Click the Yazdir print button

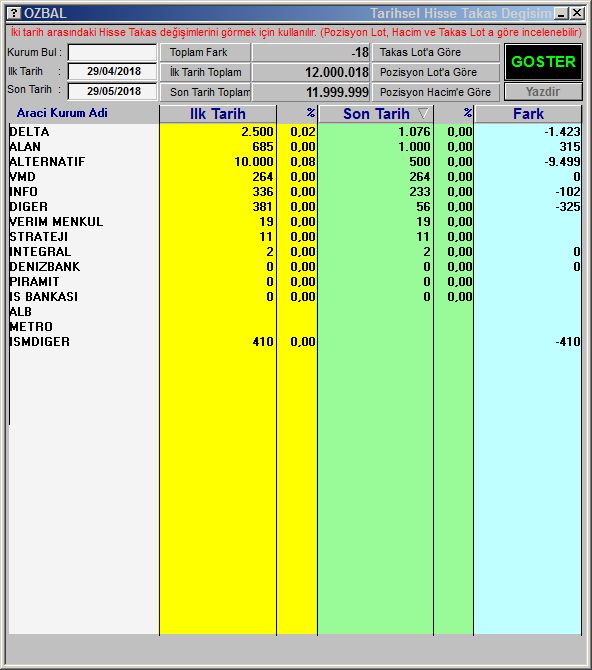coord(543,92)
